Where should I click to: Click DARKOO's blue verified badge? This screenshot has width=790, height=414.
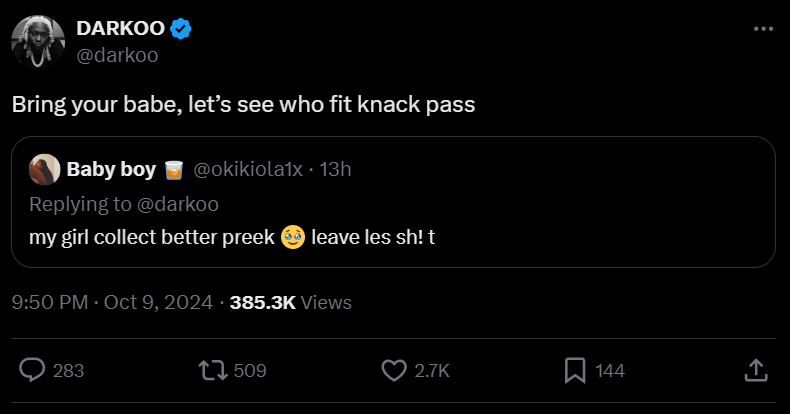coord(180,30)
